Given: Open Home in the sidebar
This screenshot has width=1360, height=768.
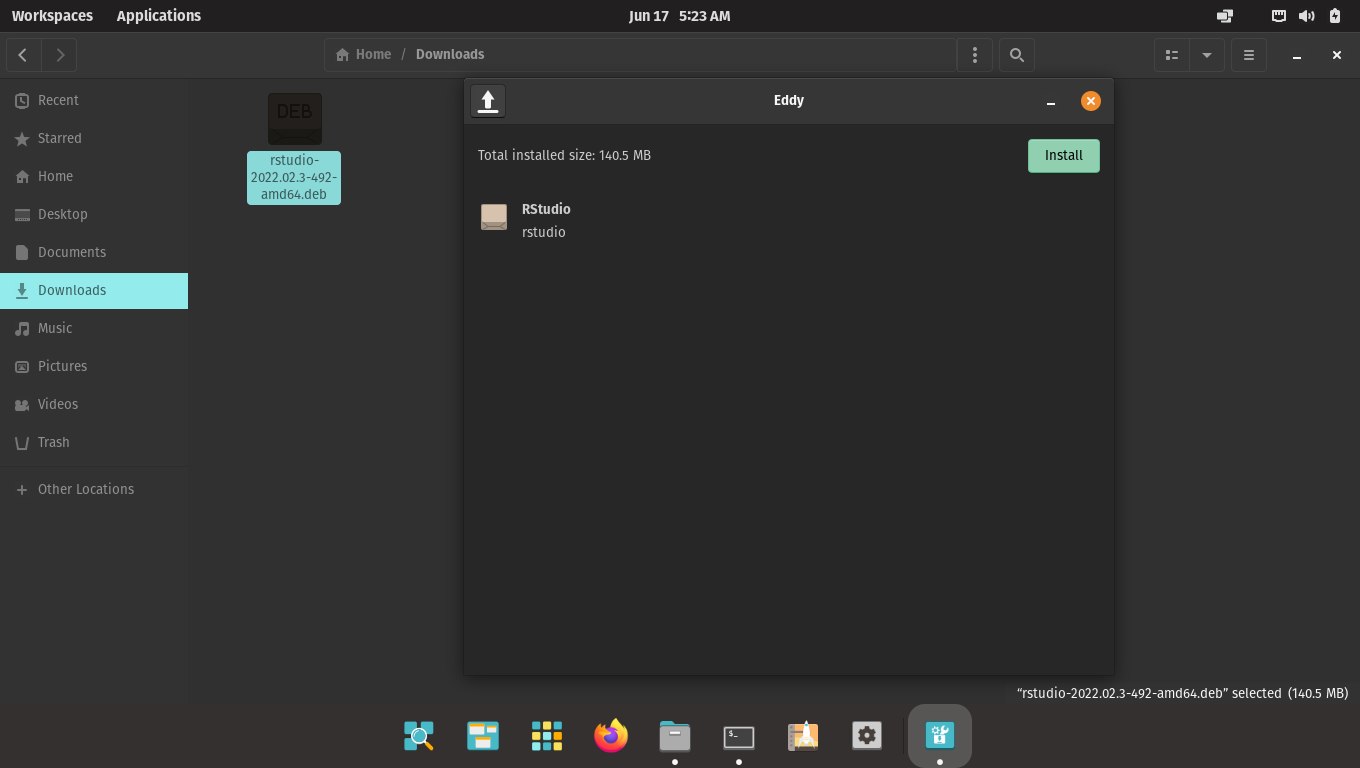Looking at the screenshot, I should pos(94,176).
